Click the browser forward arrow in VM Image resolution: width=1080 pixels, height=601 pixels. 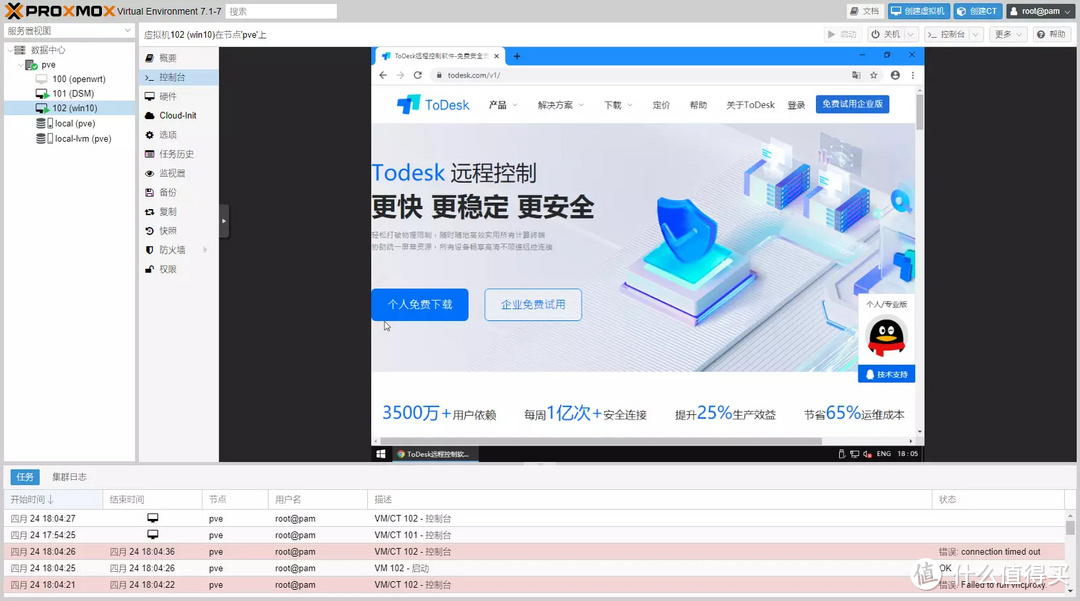tap(400, 75)
